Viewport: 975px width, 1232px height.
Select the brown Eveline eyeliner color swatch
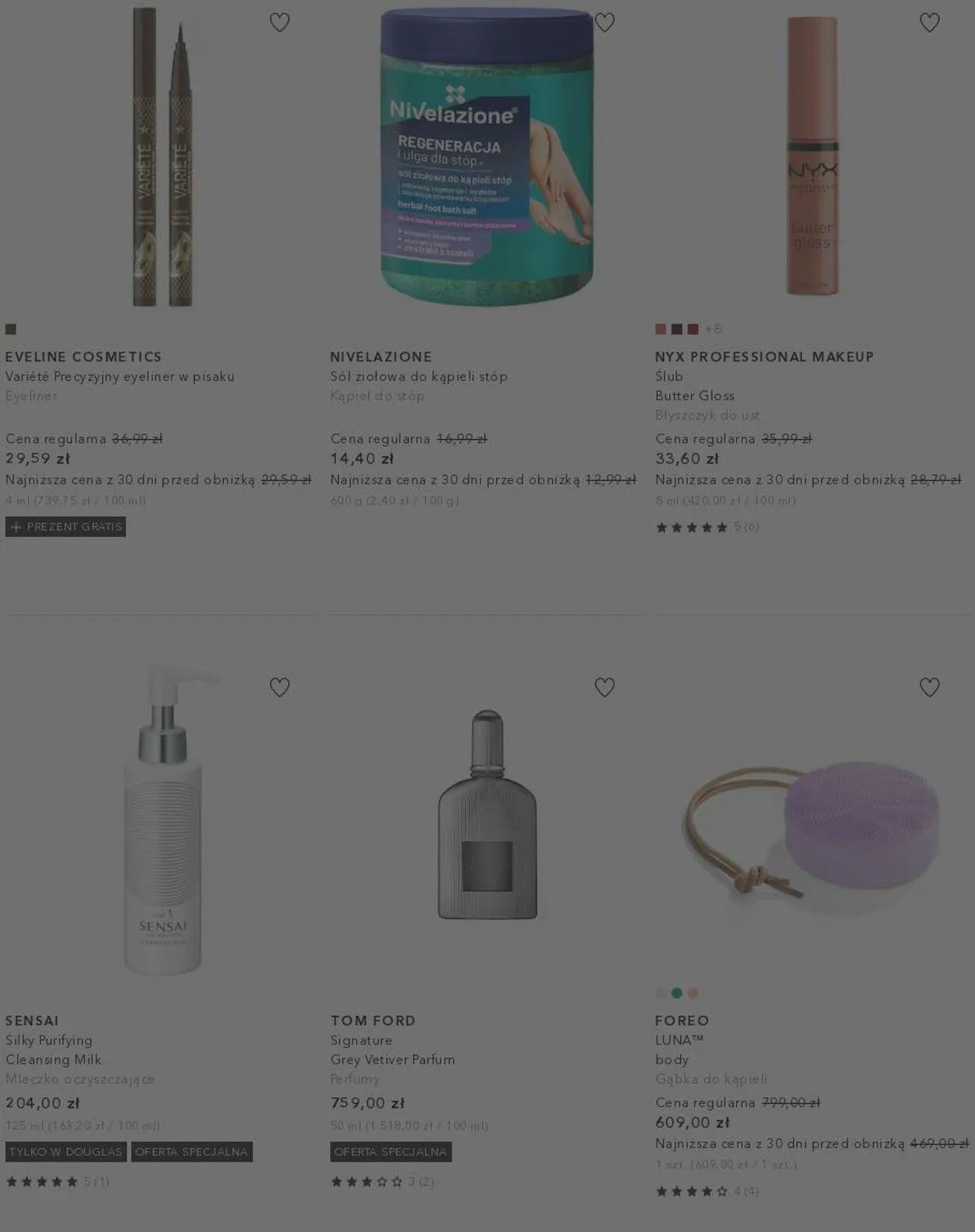click(11, 329)
